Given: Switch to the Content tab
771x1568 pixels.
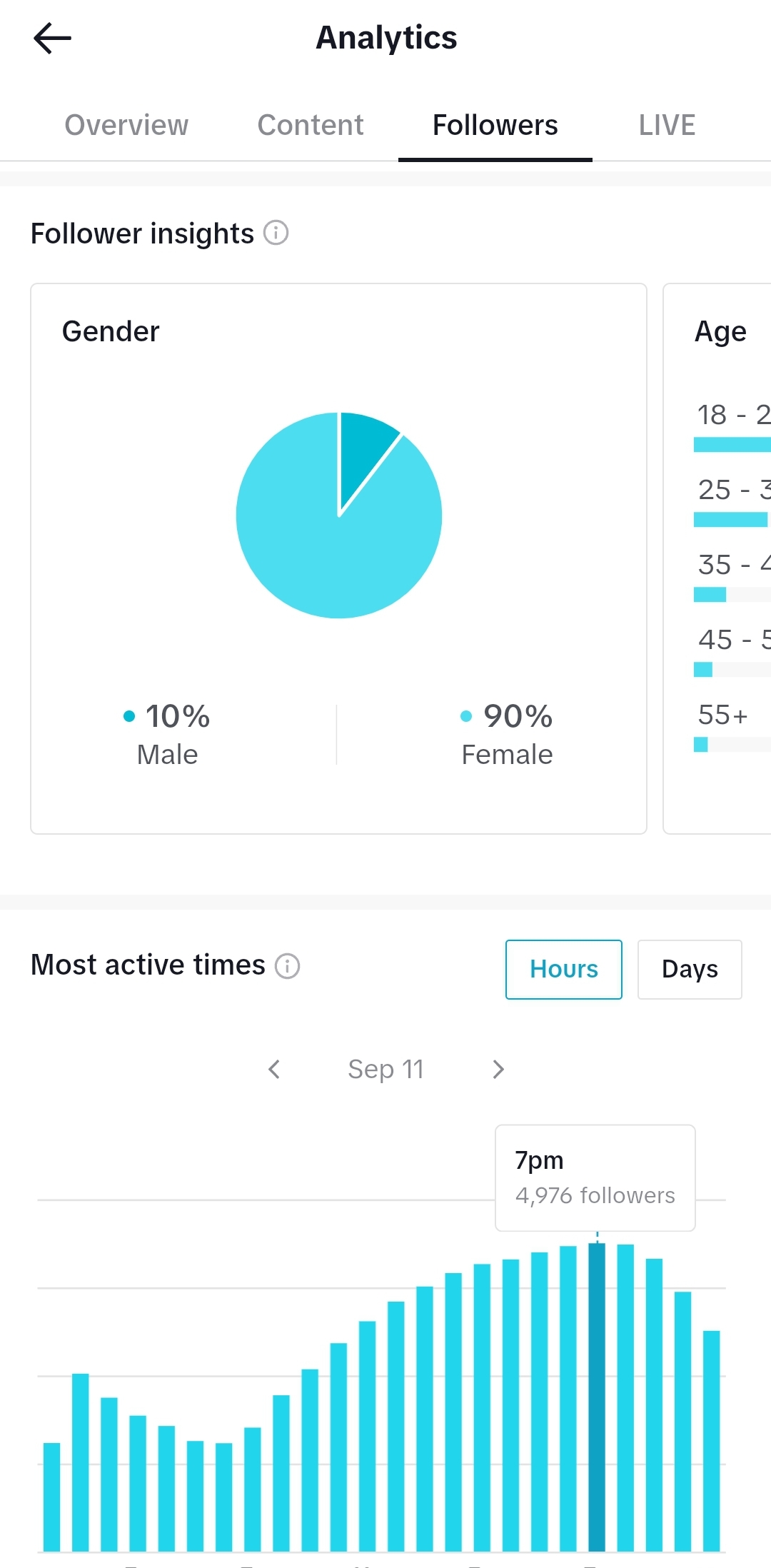Looking at the screenshot, I should pyautogui.click(x=311, y=125).
